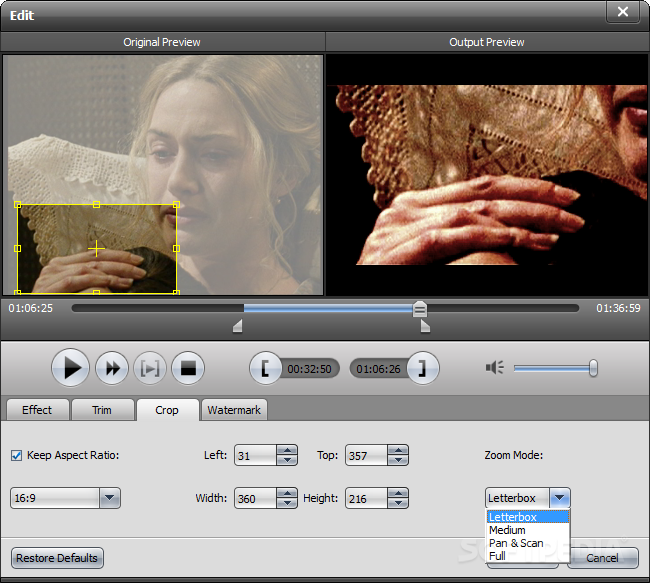The width and height of the screenshot is (650, 583).
Task: Increase the Width crop value
Action: click(287, 493)
